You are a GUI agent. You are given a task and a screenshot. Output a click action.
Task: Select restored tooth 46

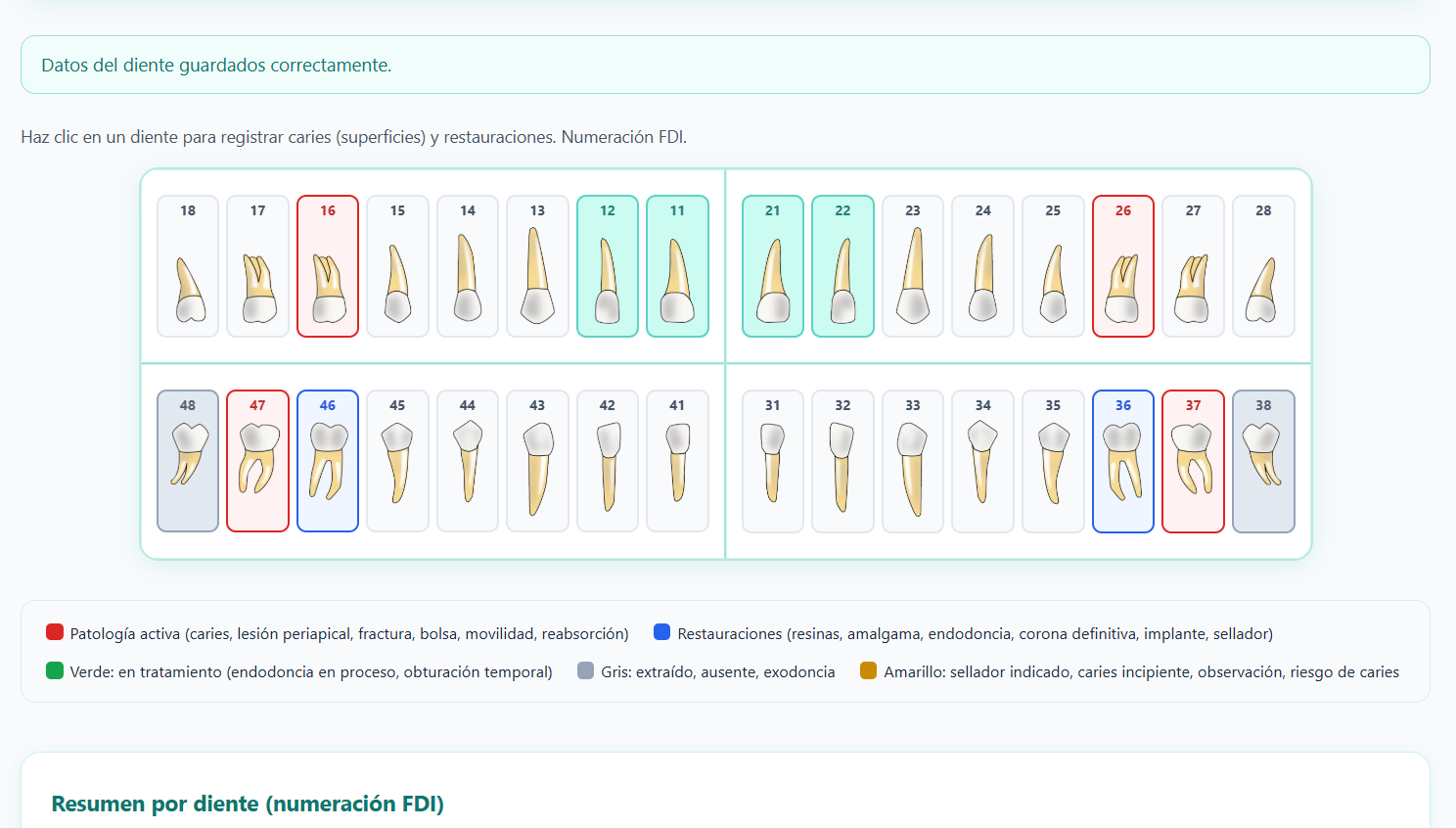click(x=328, y=461)
